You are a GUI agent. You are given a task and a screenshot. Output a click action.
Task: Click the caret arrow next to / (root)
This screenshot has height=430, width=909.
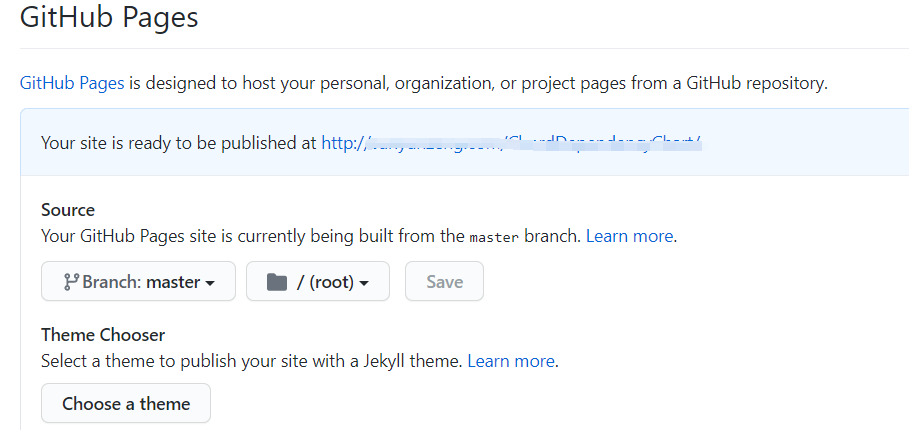pos(364,283)
